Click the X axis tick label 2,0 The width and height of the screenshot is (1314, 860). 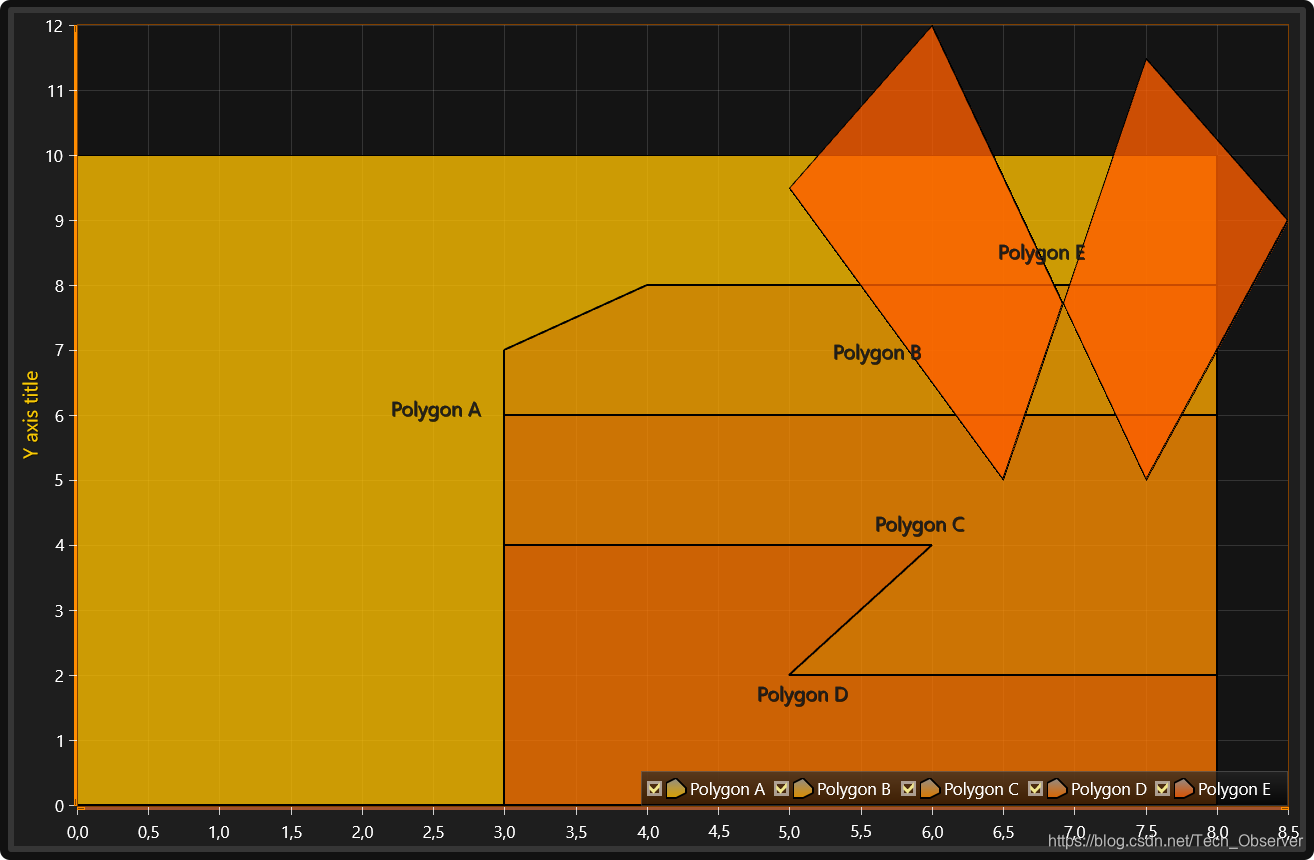pos(362,832)
